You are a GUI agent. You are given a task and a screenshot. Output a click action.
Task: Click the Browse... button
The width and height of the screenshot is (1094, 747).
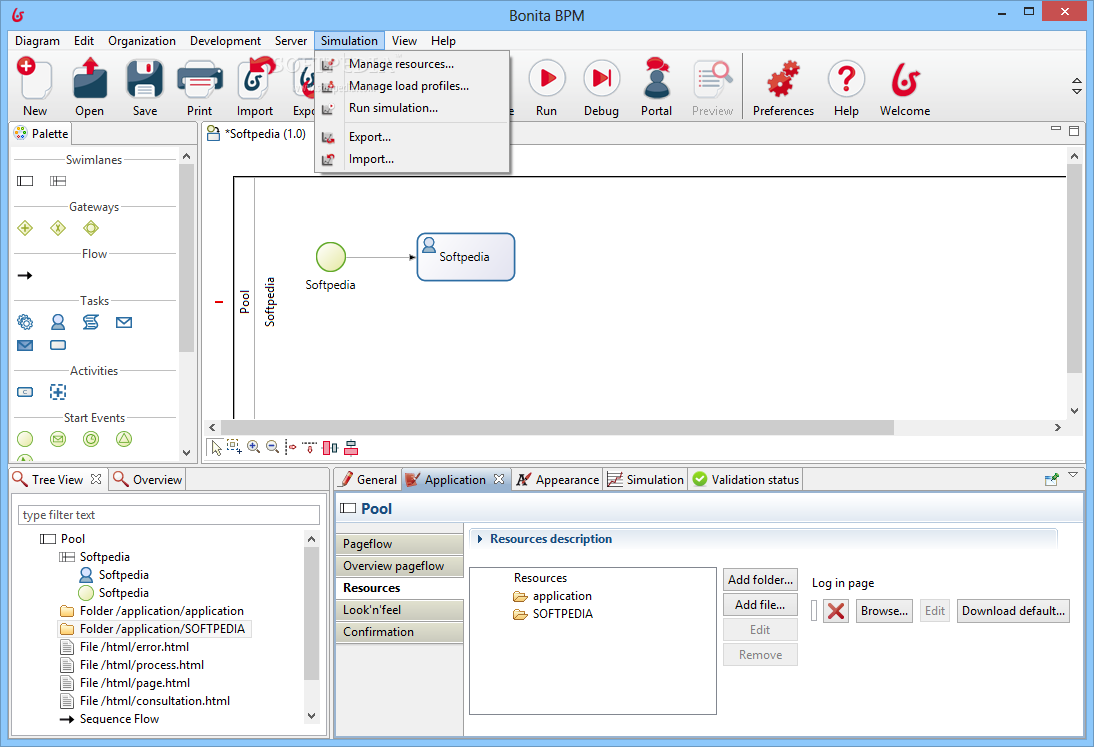pos(884,611)
